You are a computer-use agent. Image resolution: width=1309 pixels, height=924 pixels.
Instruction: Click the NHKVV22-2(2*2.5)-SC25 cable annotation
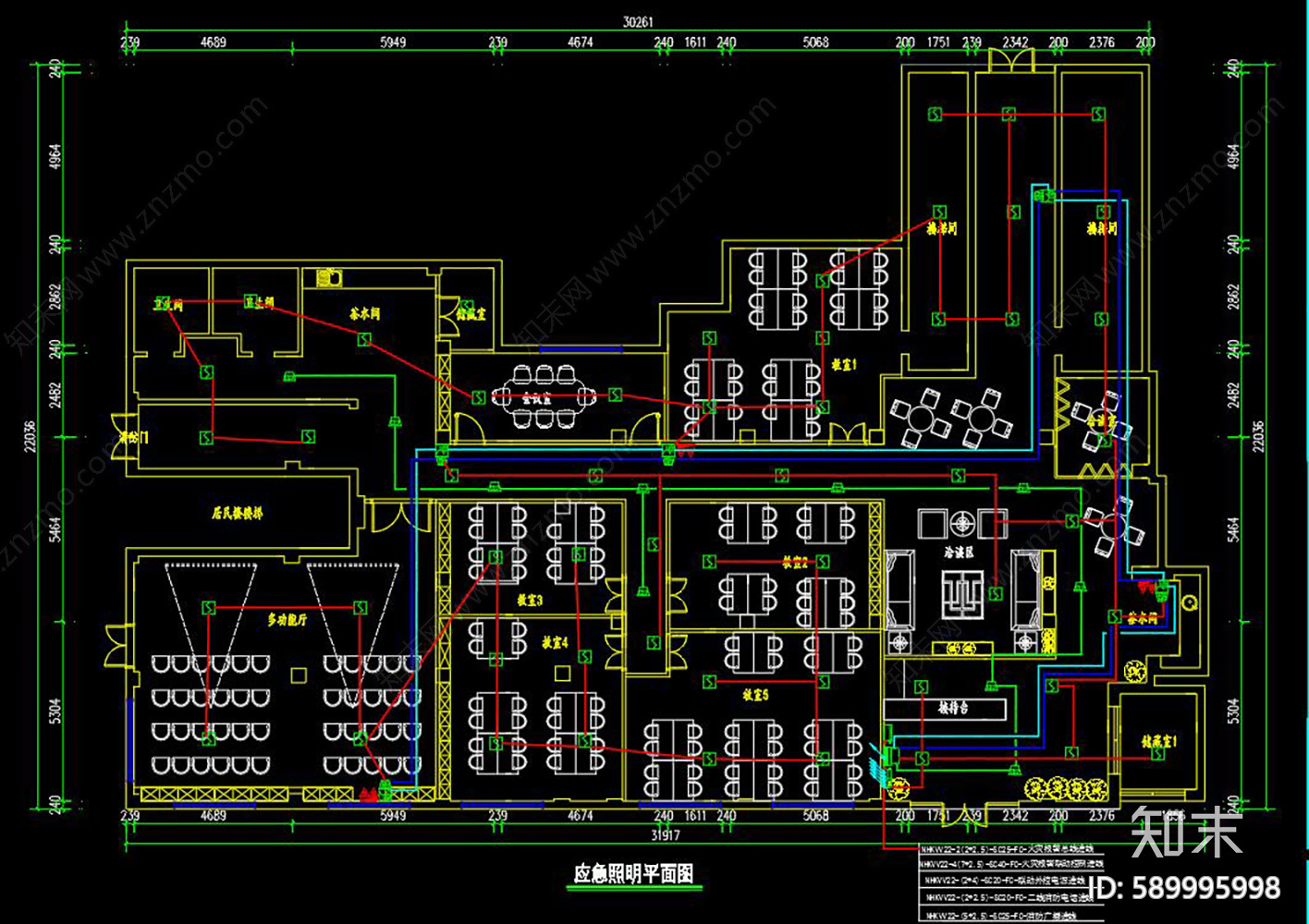tap(1007, 849)
